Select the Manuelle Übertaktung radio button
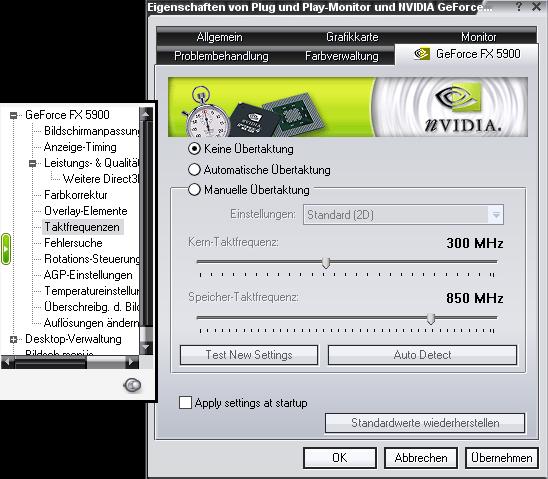548x479 pixels. (x=194, y=190)
